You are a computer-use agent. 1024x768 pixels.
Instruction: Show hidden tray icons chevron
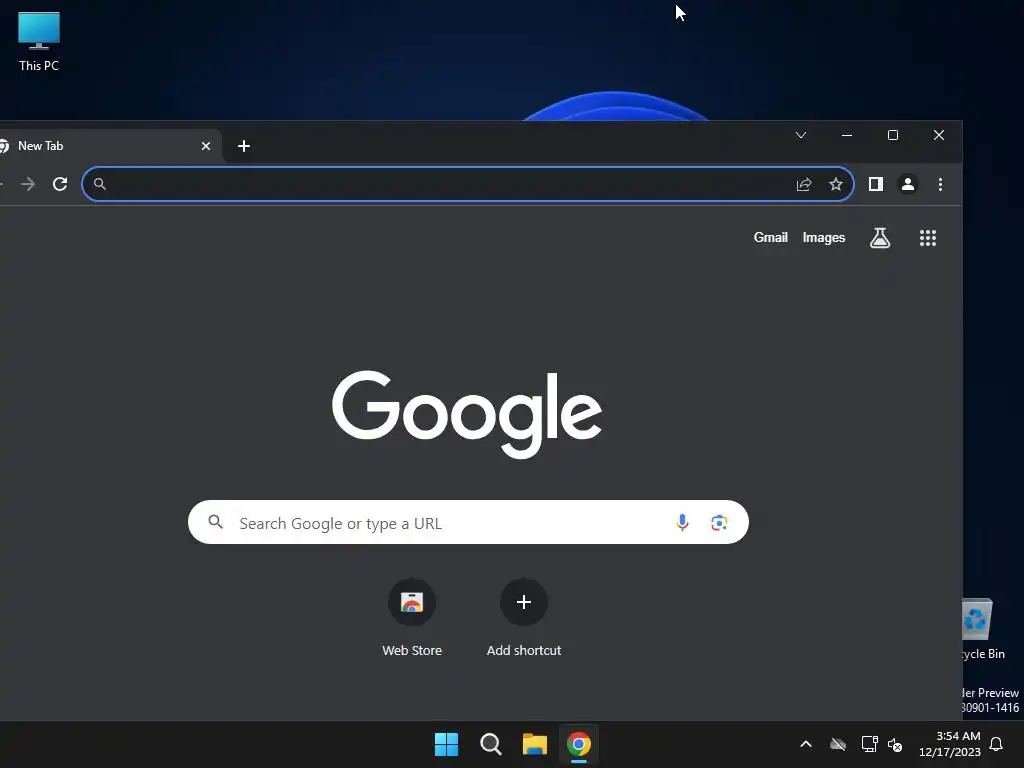(806, 744)
